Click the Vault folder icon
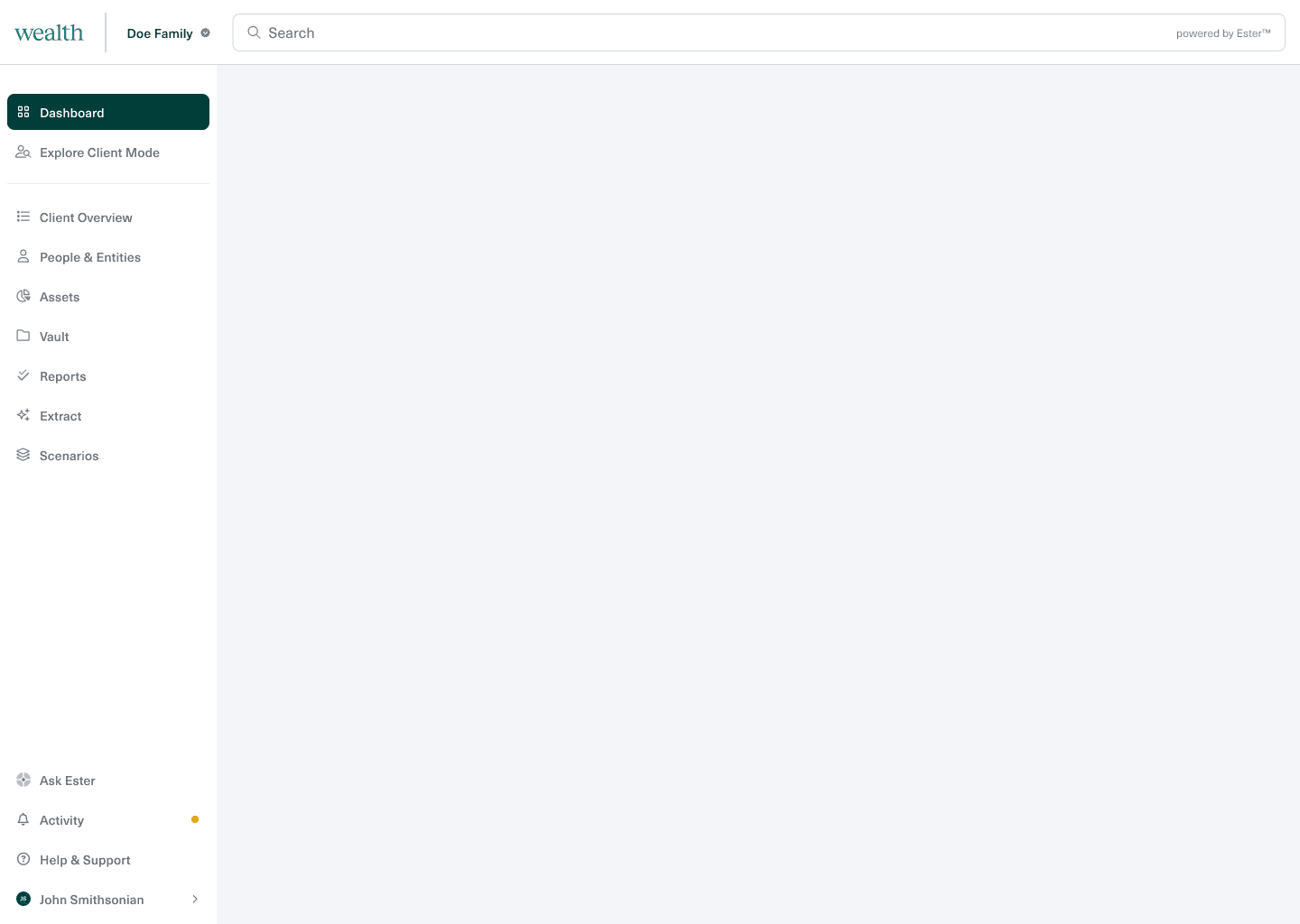Image resolution: width=1300 pixels, height=924 pixels. [x=23, y=336]
